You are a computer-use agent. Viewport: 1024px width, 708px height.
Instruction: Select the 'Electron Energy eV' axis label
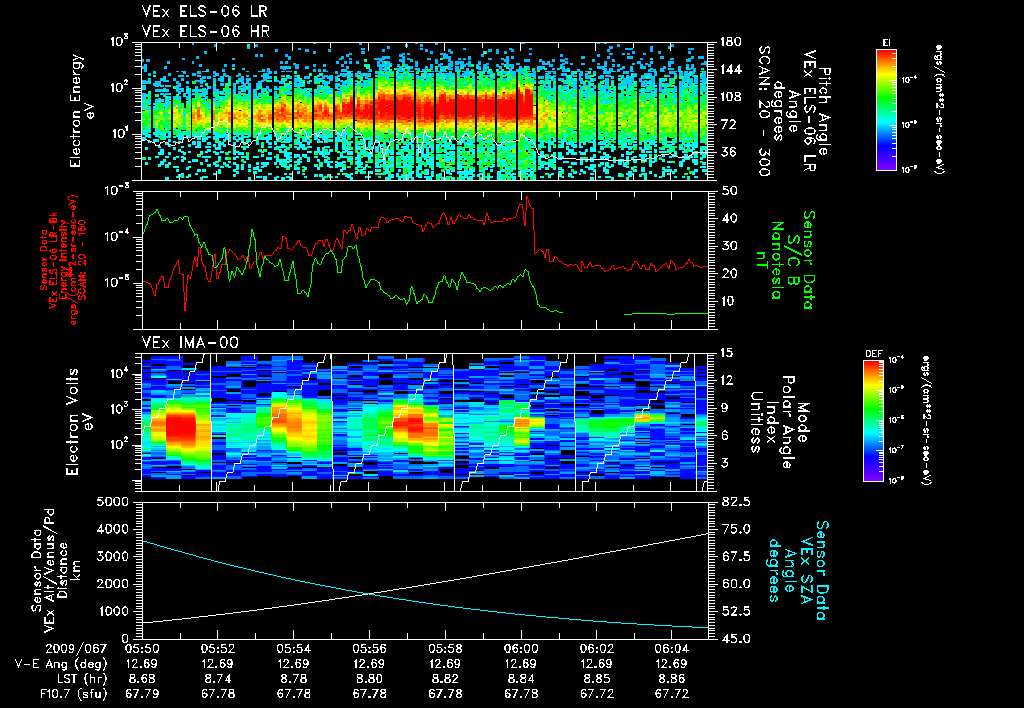[81, 111]
